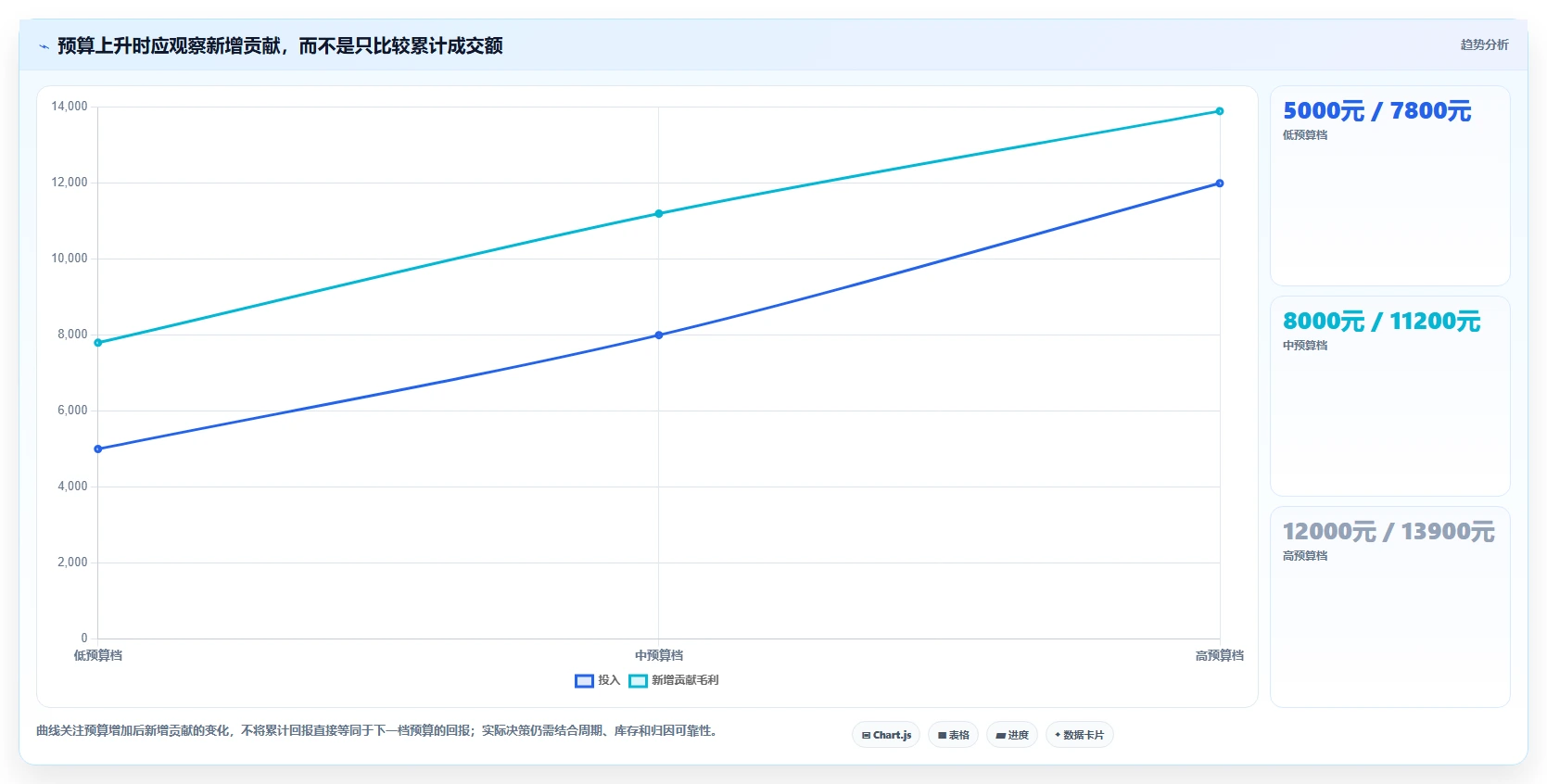Click the footer note starting with 曲线关注预算增加后
Screen dimensions: 1547x784
(378, 731)
